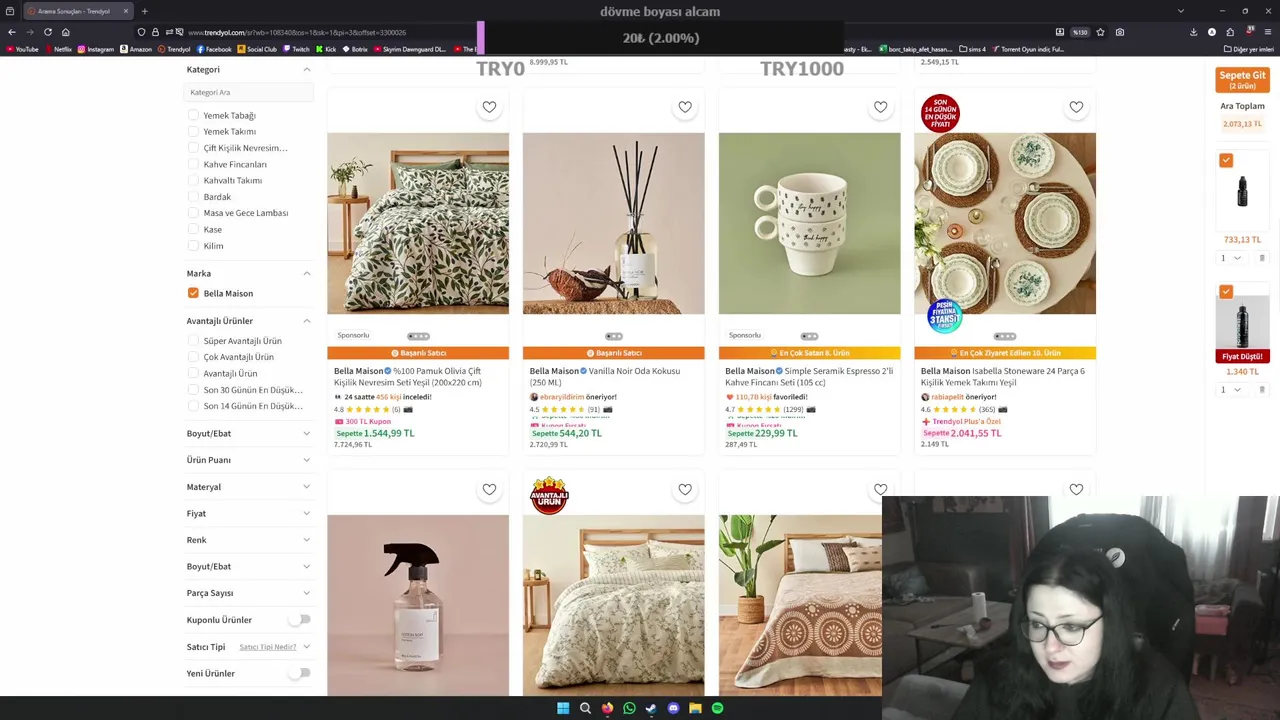Viewport: 1280px width, 720px height.
Task: Click image slider dots under dinner set
Action: pyautogui.click(x=1005, y=336)
